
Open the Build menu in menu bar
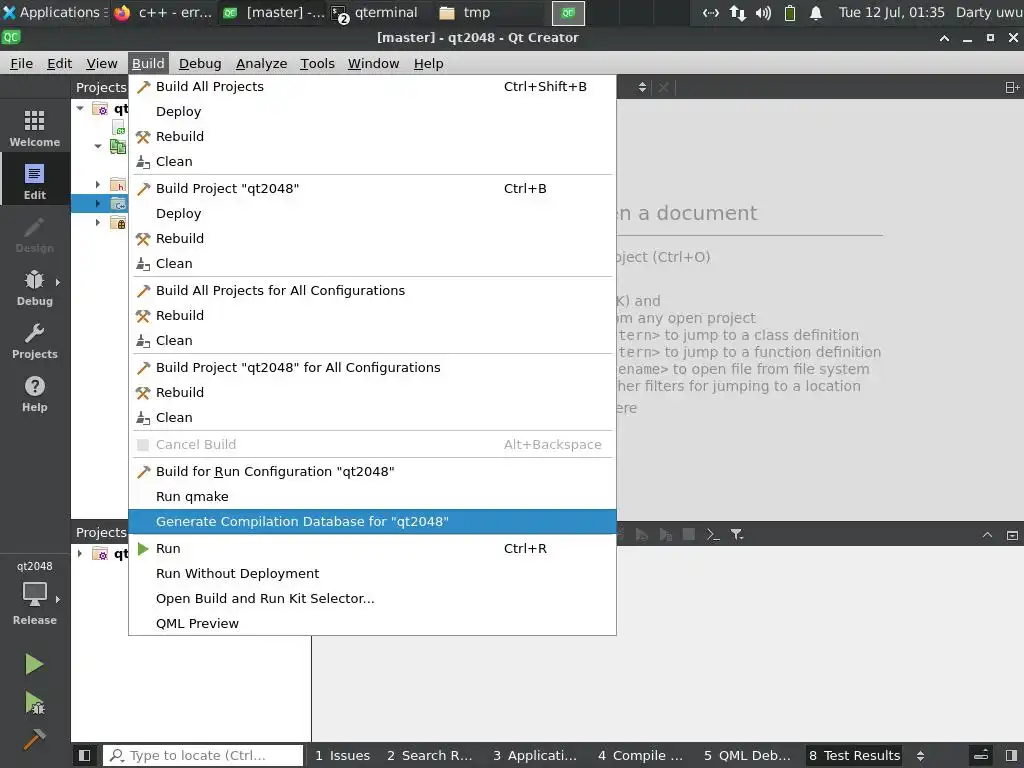(x=148, y=63)
